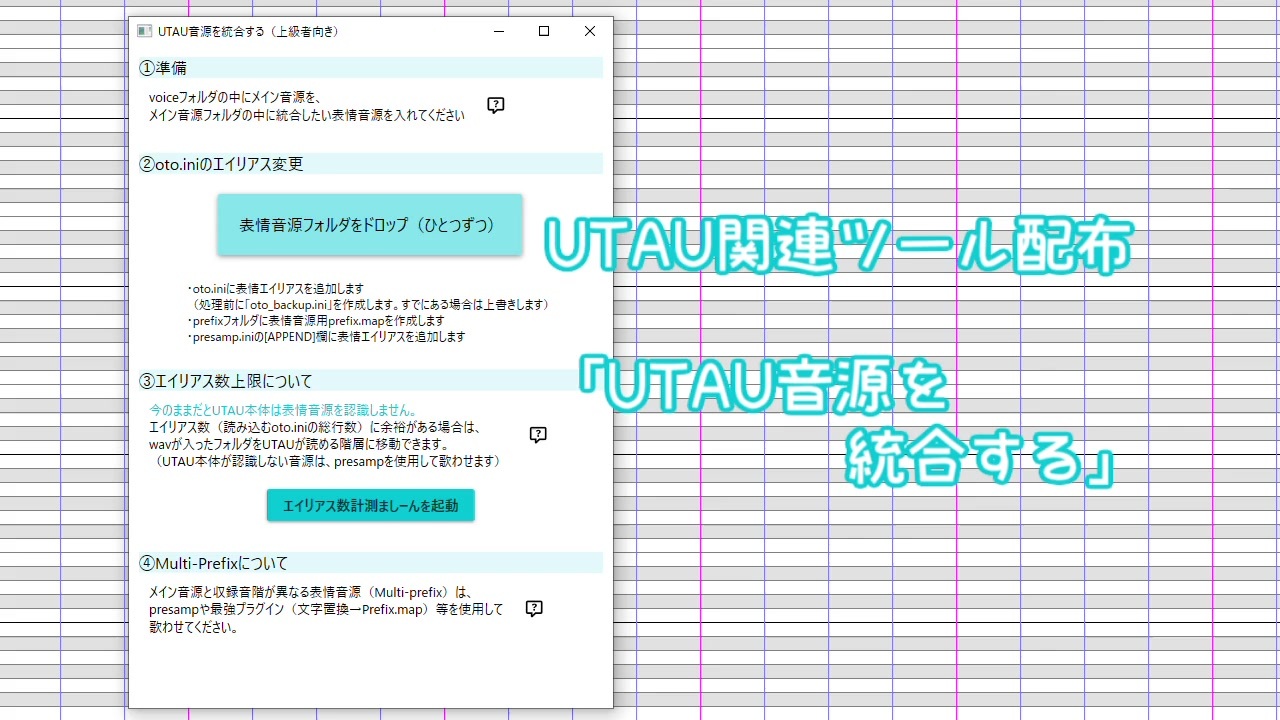Click ④Multi-Prefixについて section header
Image resolution: width=1280 pixels, height=720 pixels.
(370, 563)
